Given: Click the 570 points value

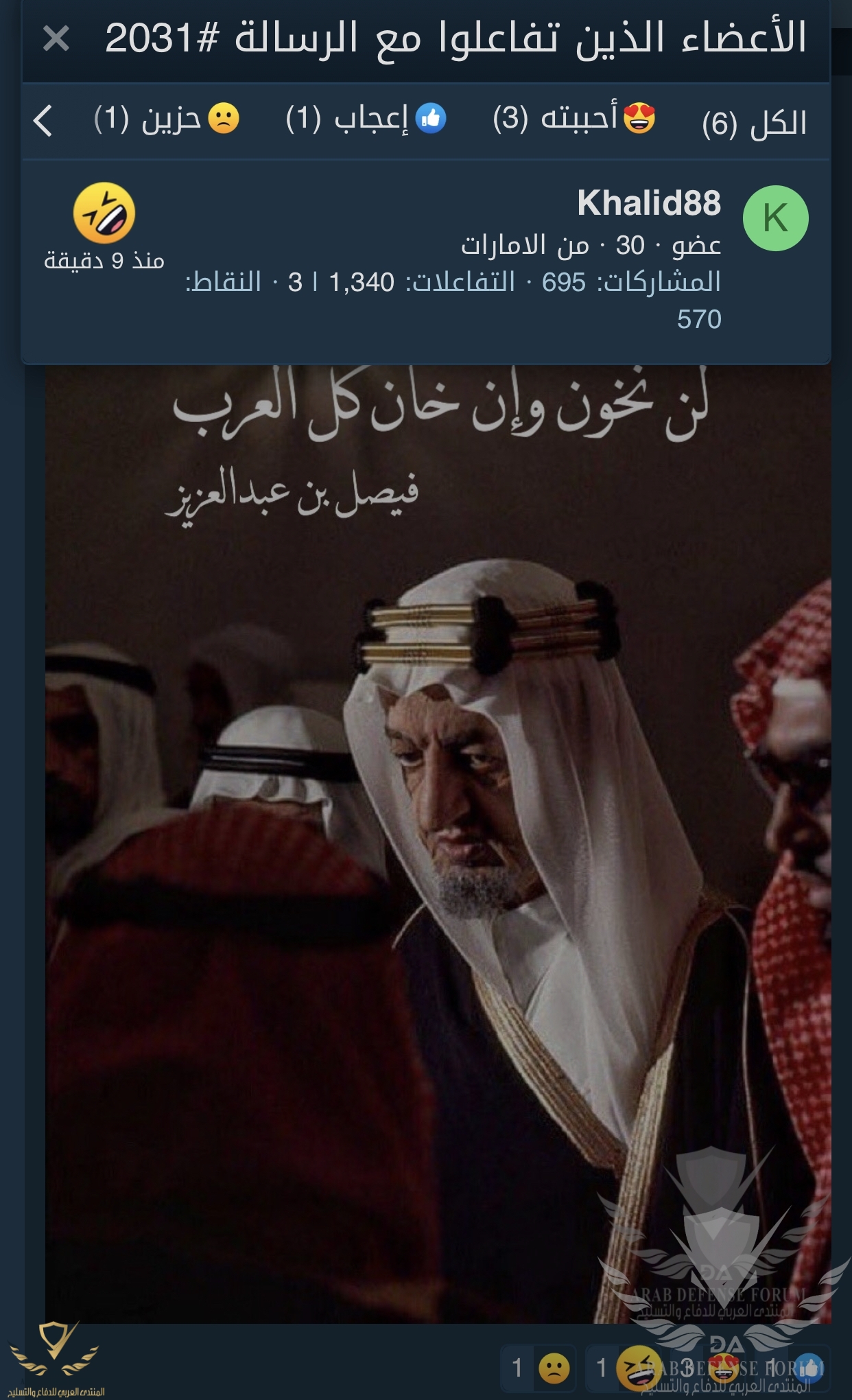Looking at the screenshot, I should pyautogui.click(x=699, y=319).
